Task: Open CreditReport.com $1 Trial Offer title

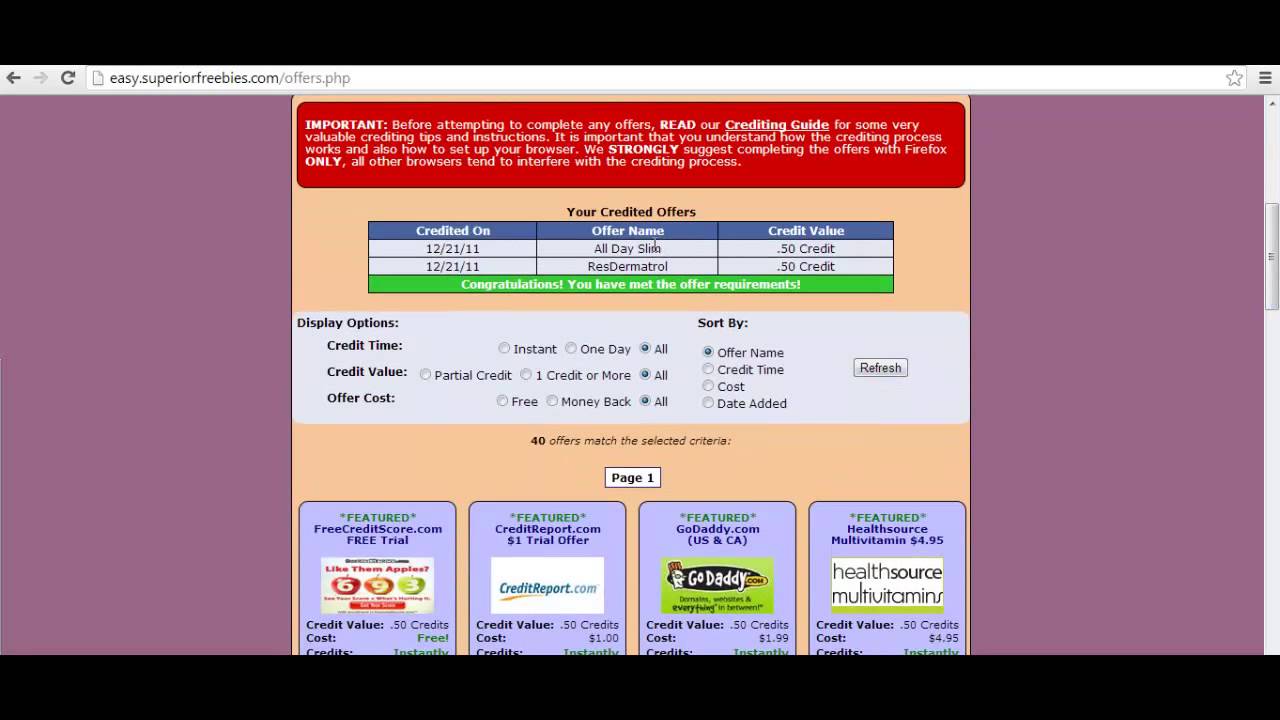Action: 548,534
